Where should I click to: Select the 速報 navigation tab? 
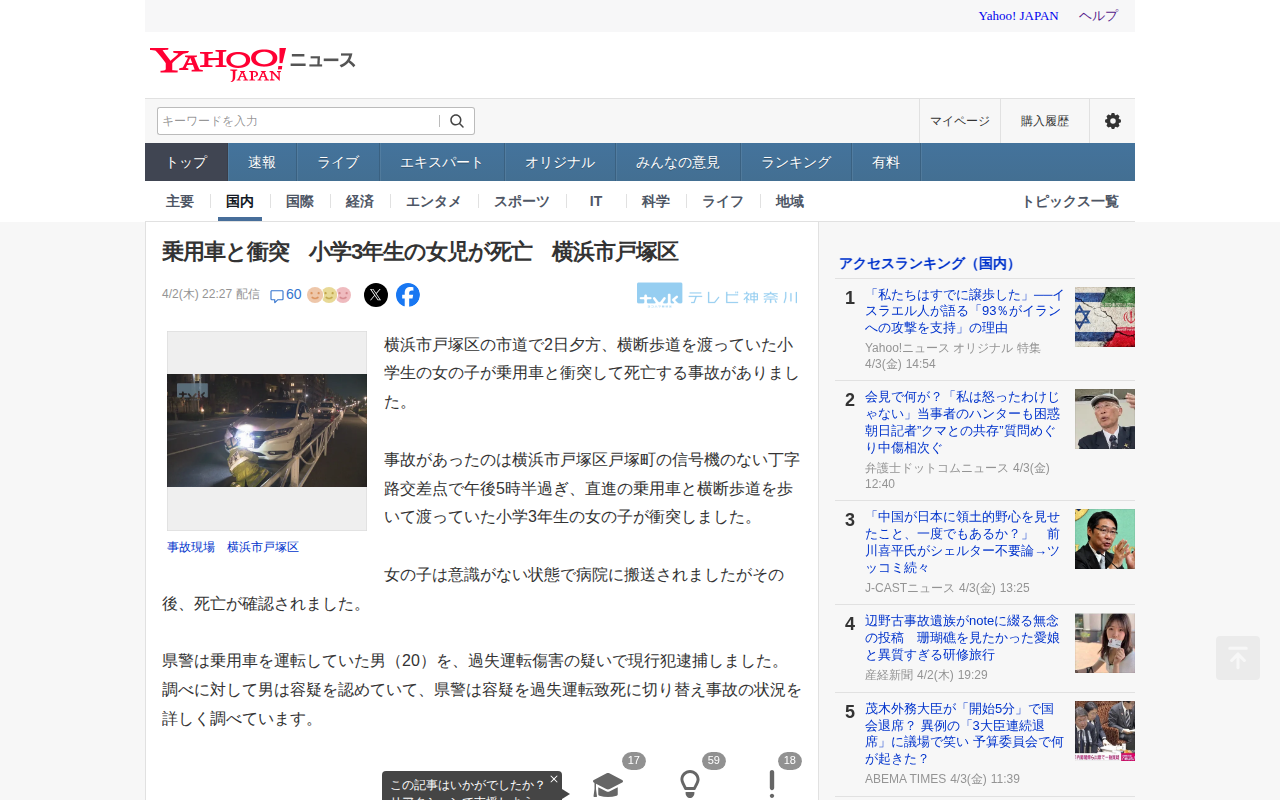point(262,162)
